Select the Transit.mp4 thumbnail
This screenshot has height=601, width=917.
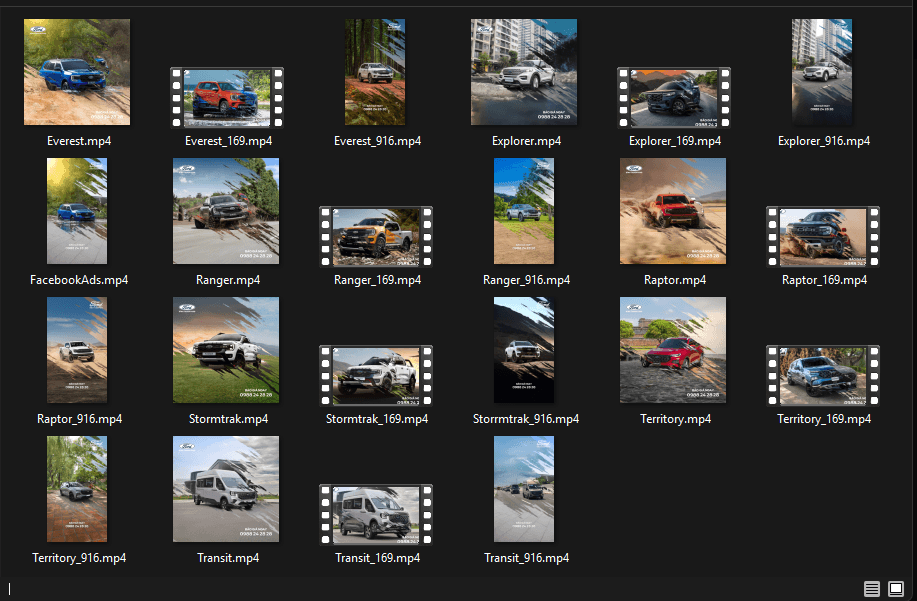[x=226, y=489]
